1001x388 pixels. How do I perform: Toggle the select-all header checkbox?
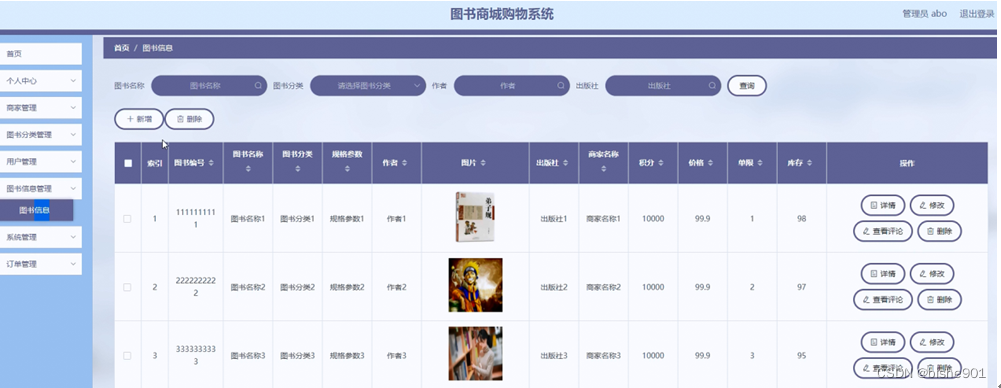tap(128, 163)
